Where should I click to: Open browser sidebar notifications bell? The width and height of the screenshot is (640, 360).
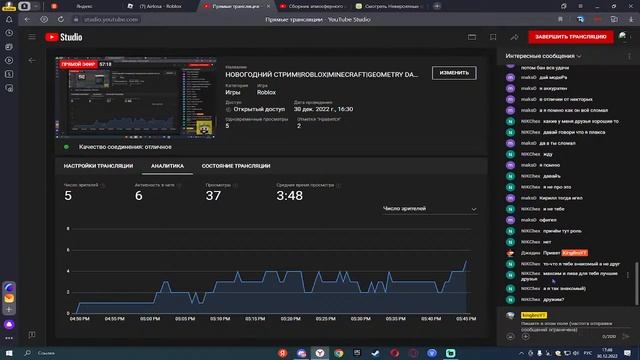[9, 20]
